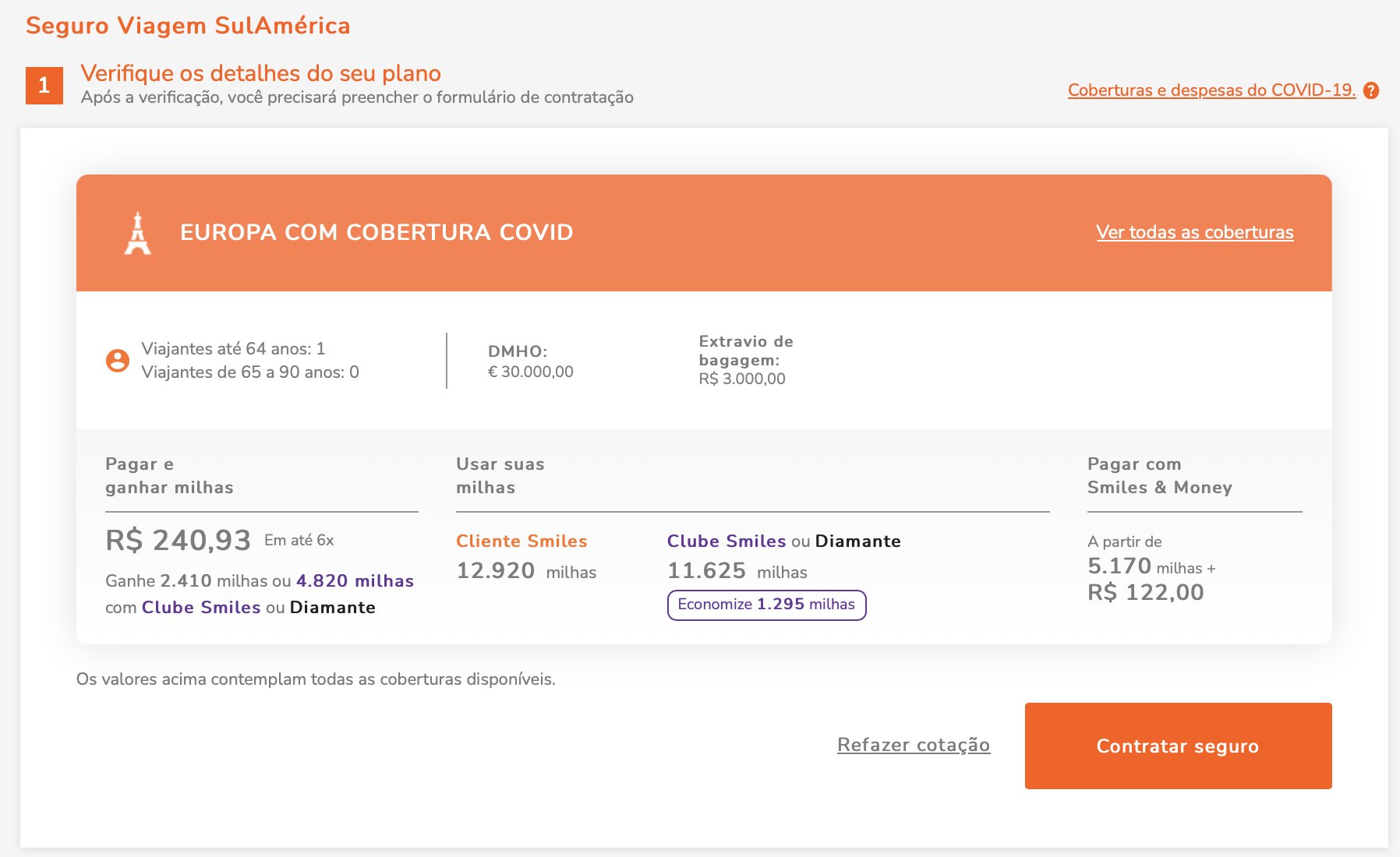
Task: Click EUROPA COM COBERTURA COVID plan title
Action: 377,232
